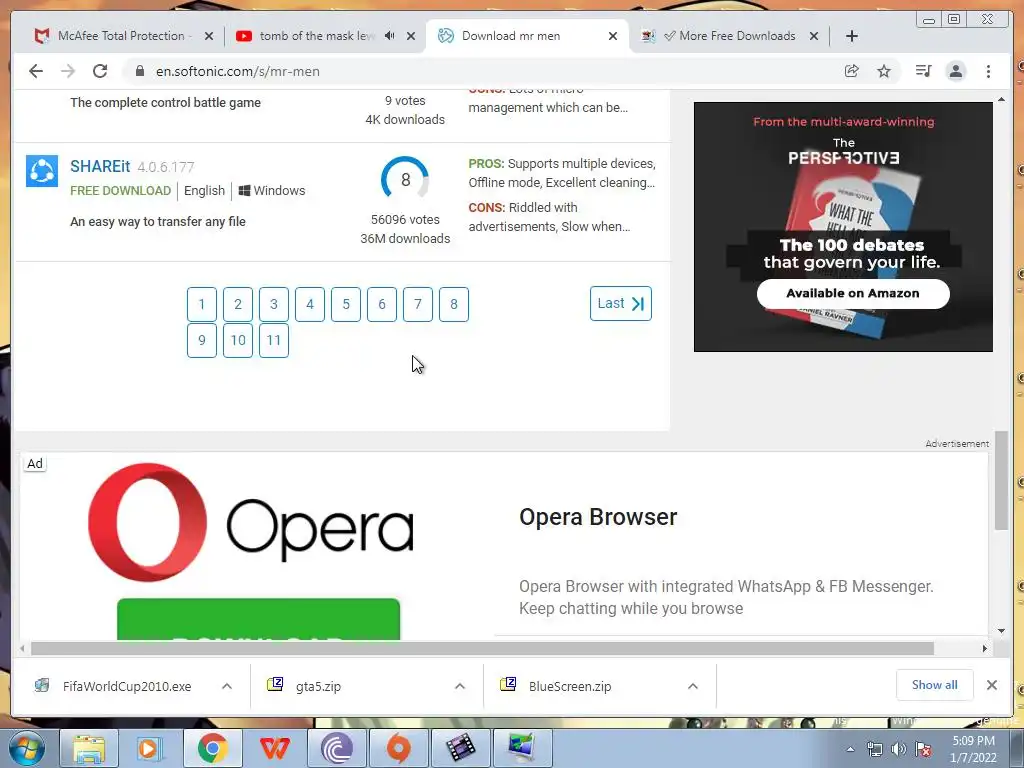
Task: Close the More Free Downloads tab
Action: pos(814,36)
